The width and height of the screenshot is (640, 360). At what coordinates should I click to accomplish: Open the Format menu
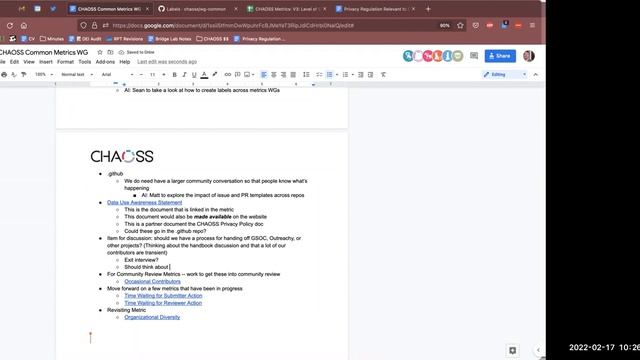[65, 62]
